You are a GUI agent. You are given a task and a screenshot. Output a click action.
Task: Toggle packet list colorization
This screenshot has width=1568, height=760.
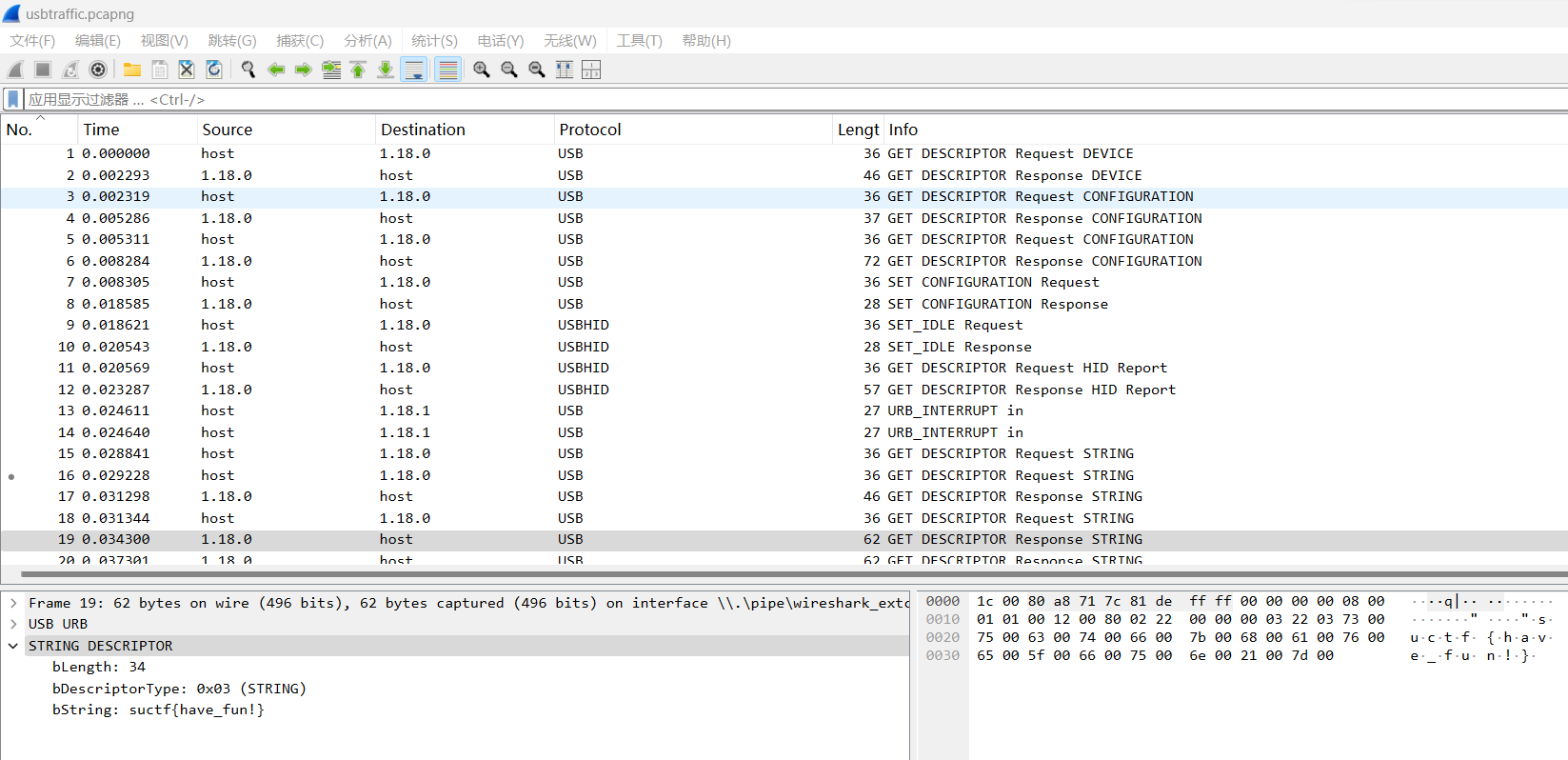tap(447, 70)
